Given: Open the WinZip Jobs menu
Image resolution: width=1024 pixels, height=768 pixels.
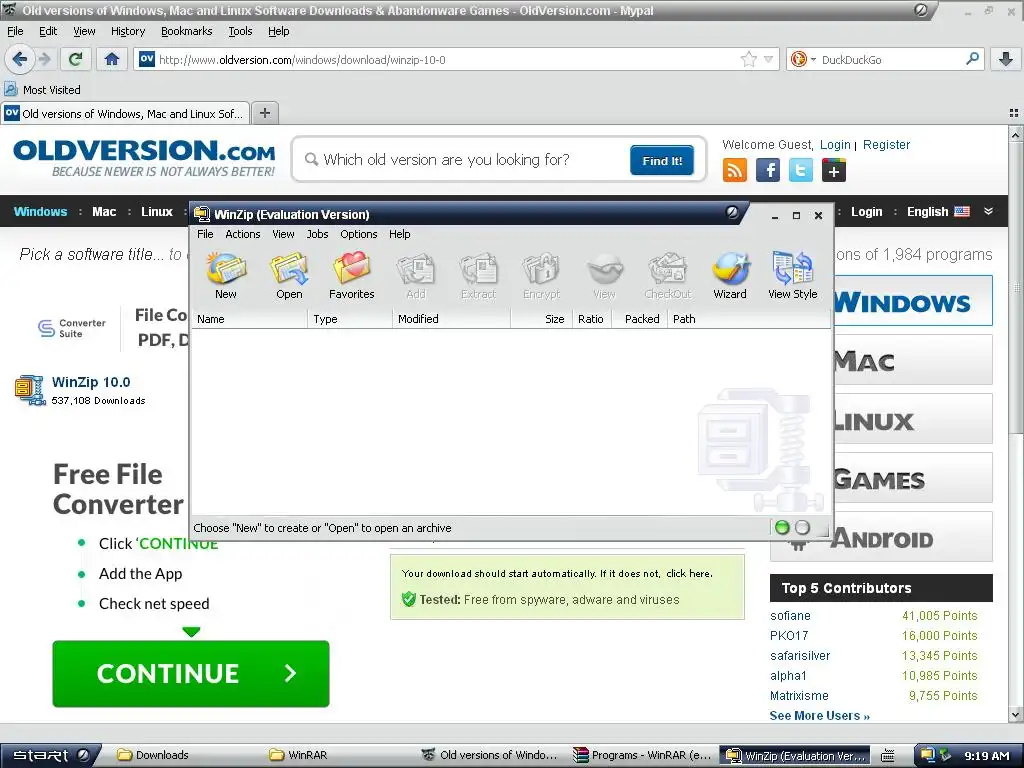Looking at the screenshot, I should click(x=317, y=234).
